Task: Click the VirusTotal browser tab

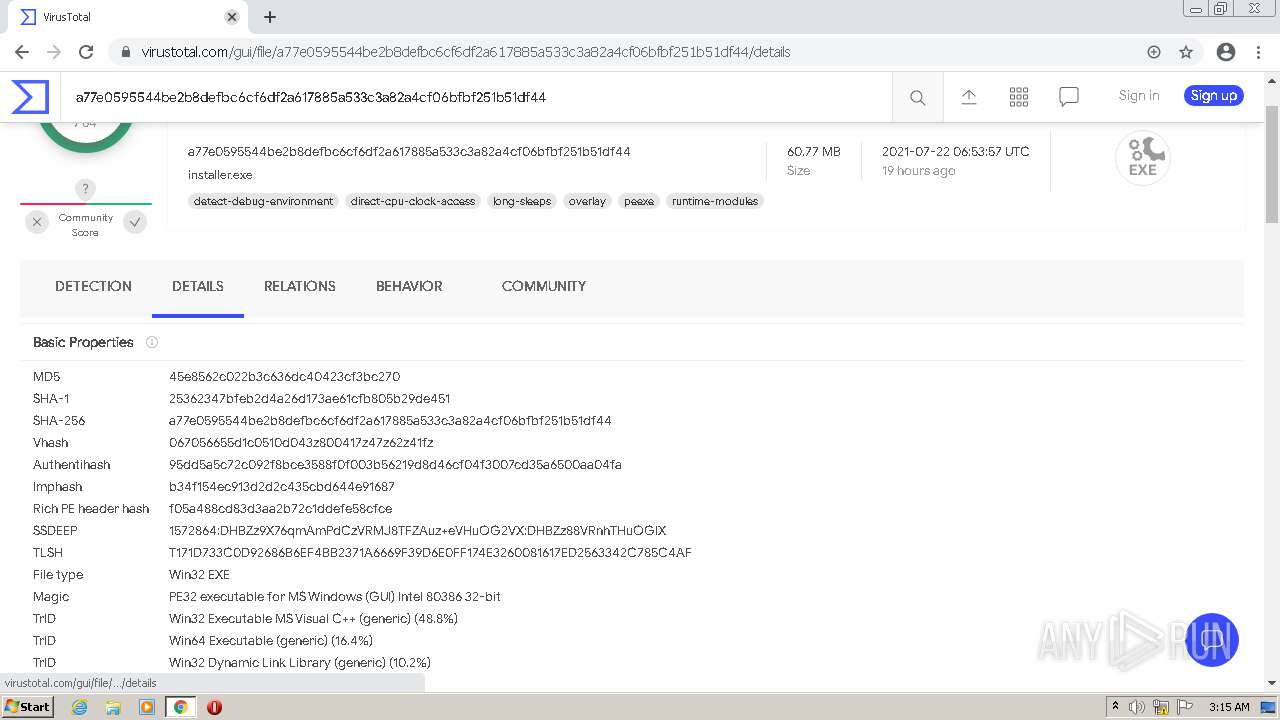Action: tap(130, 17)
